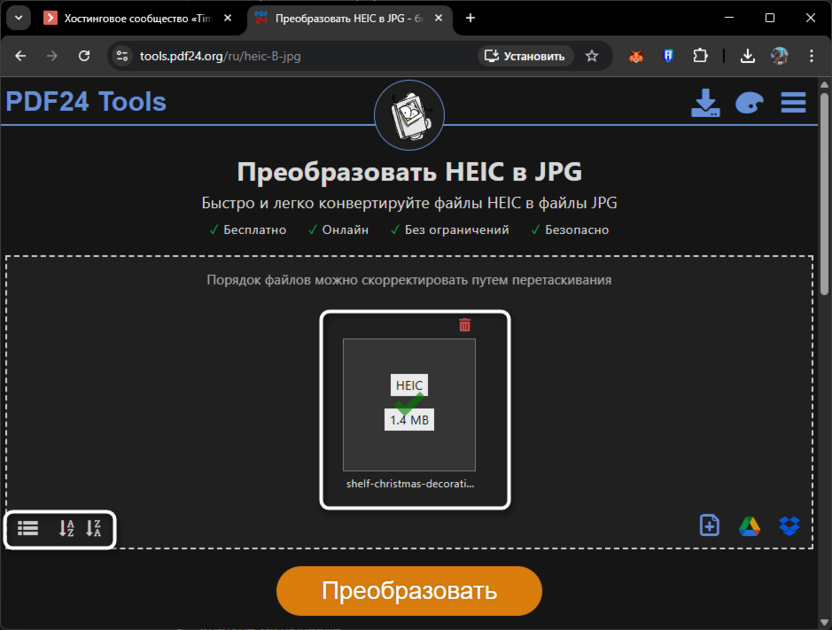Delete the uploaded HEIC file via trash icon
832x630 pixels.
click(x=464, y=323)
